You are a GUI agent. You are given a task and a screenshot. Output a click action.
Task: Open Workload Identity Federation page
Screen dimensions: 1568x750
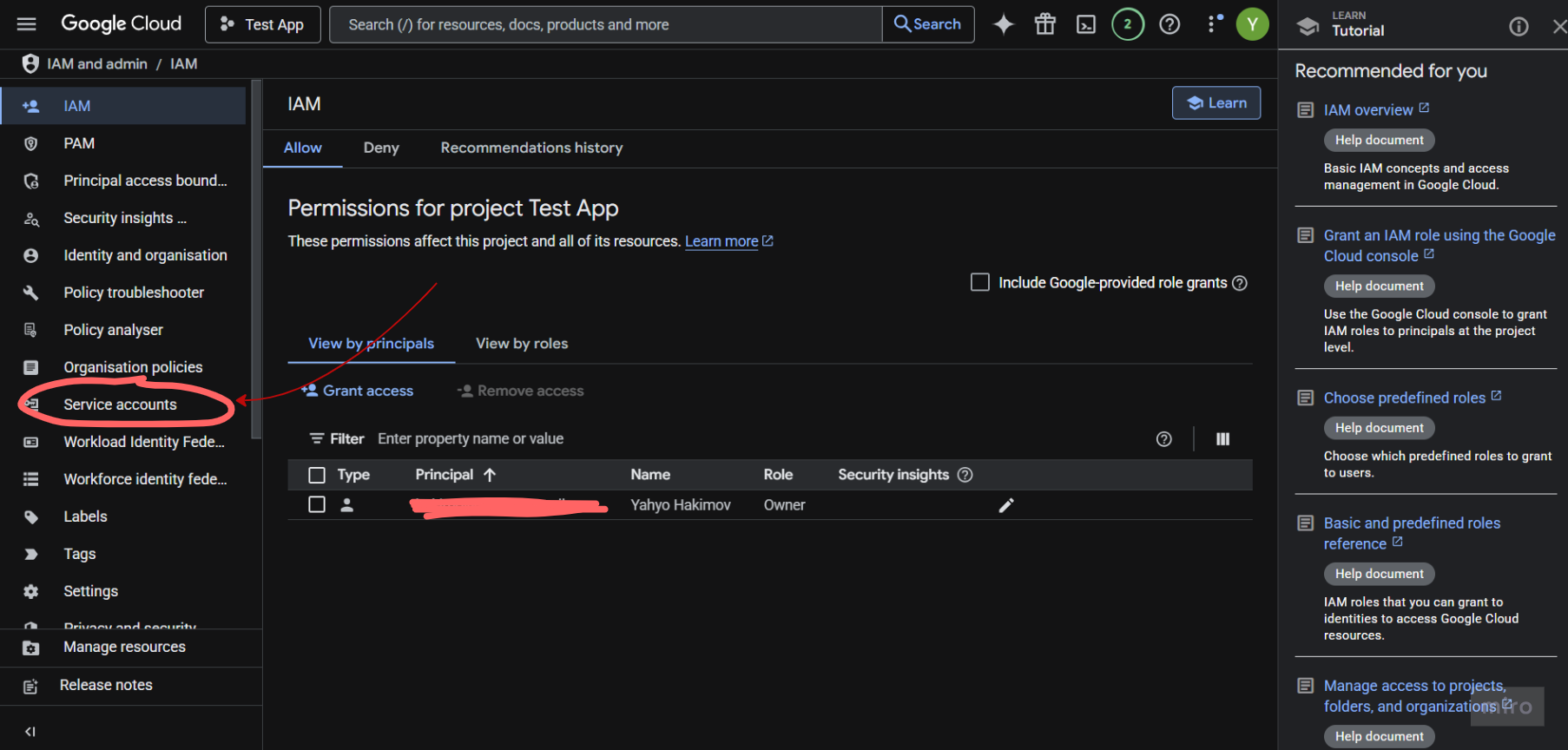pos(122,442)
